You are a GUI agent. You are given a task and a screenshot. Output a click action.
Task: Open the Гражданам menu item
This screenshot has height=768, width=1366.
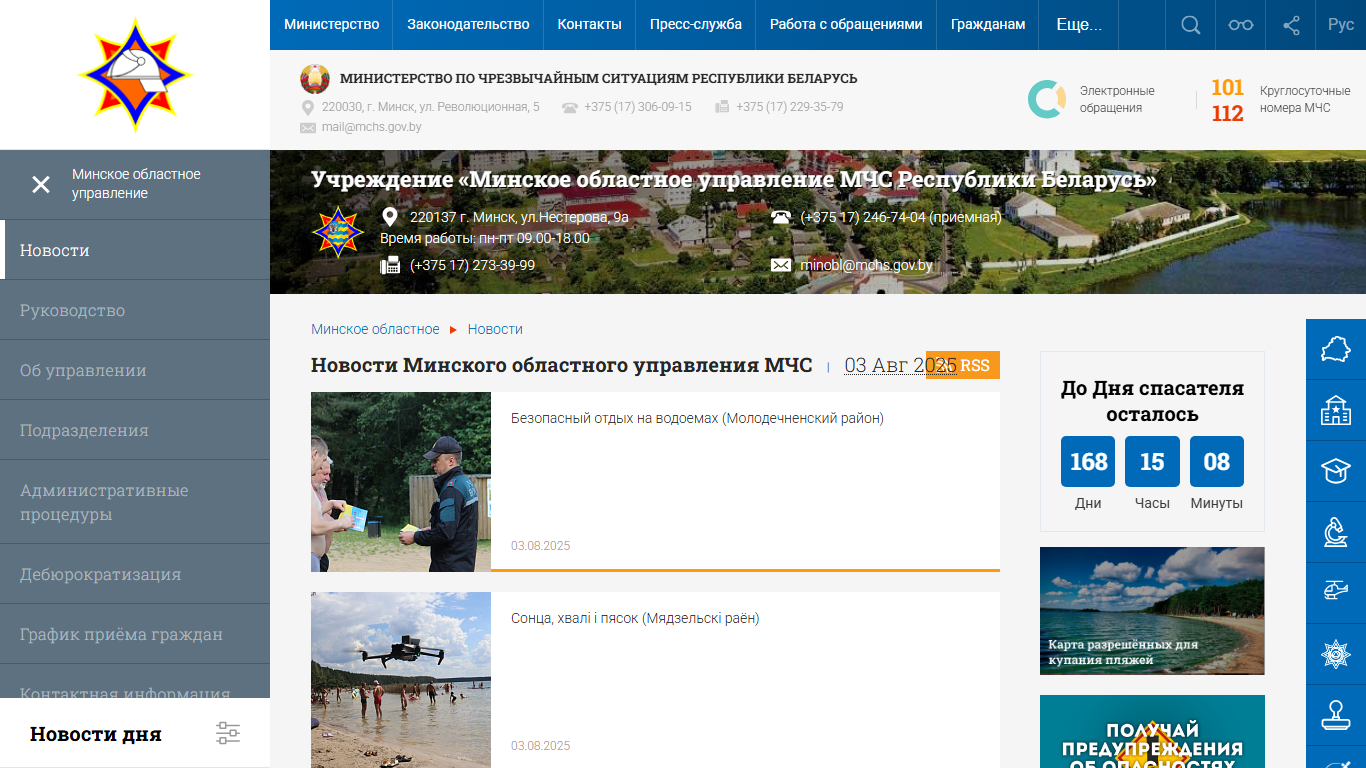pos(988,25)
